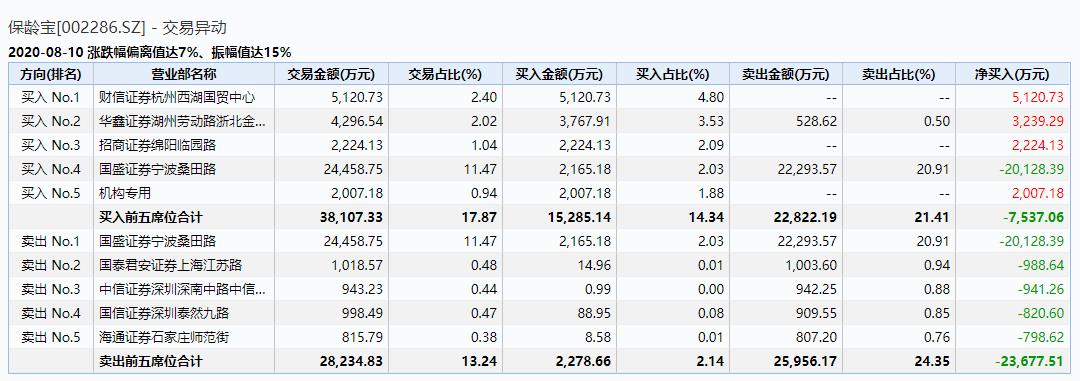This screenshot has width=1080, height=381.
Task: Select the title 保龄宝[002286.SZ] - 交易异动
Action: [117, 28]
